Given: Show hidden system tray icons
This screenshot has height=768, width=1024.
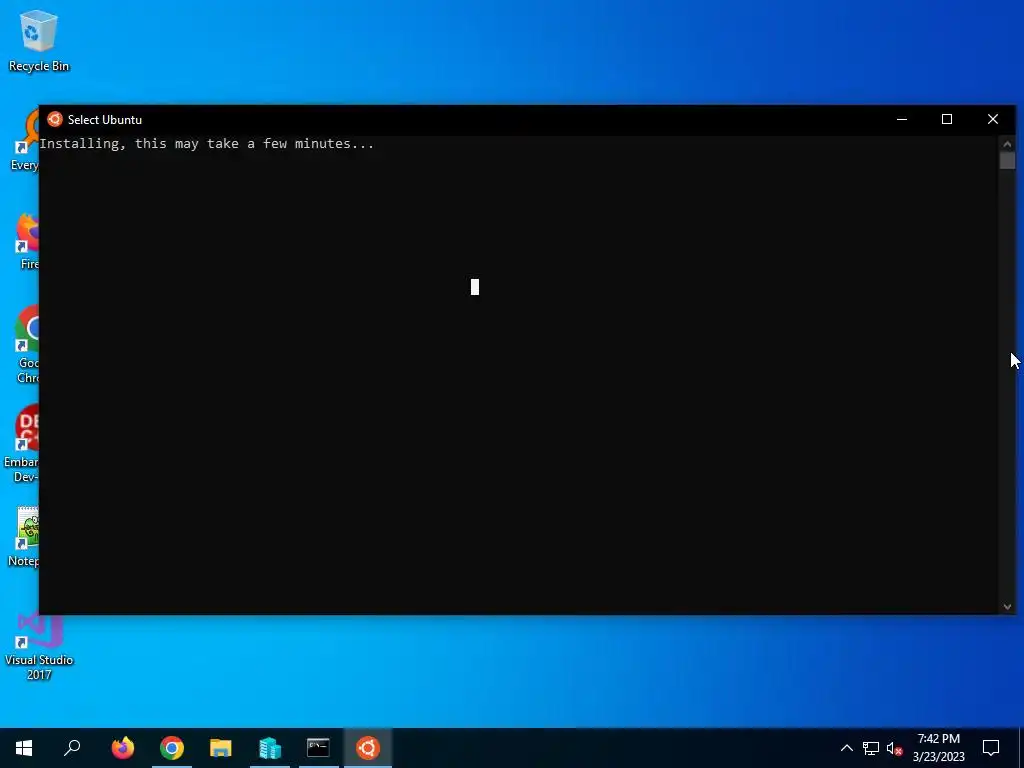Looking at the screenshot, I should (x=846, y=748).
